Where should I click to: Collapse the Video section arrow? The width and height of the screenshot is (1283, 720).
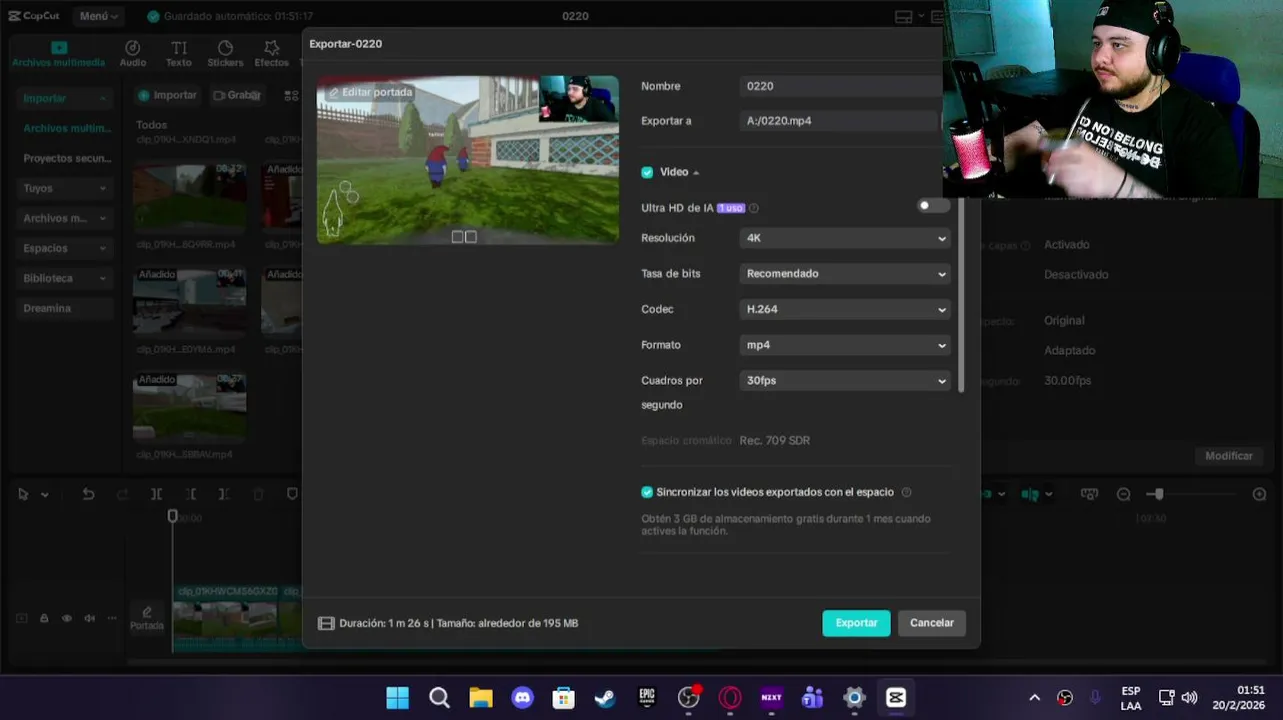[696, 173]
